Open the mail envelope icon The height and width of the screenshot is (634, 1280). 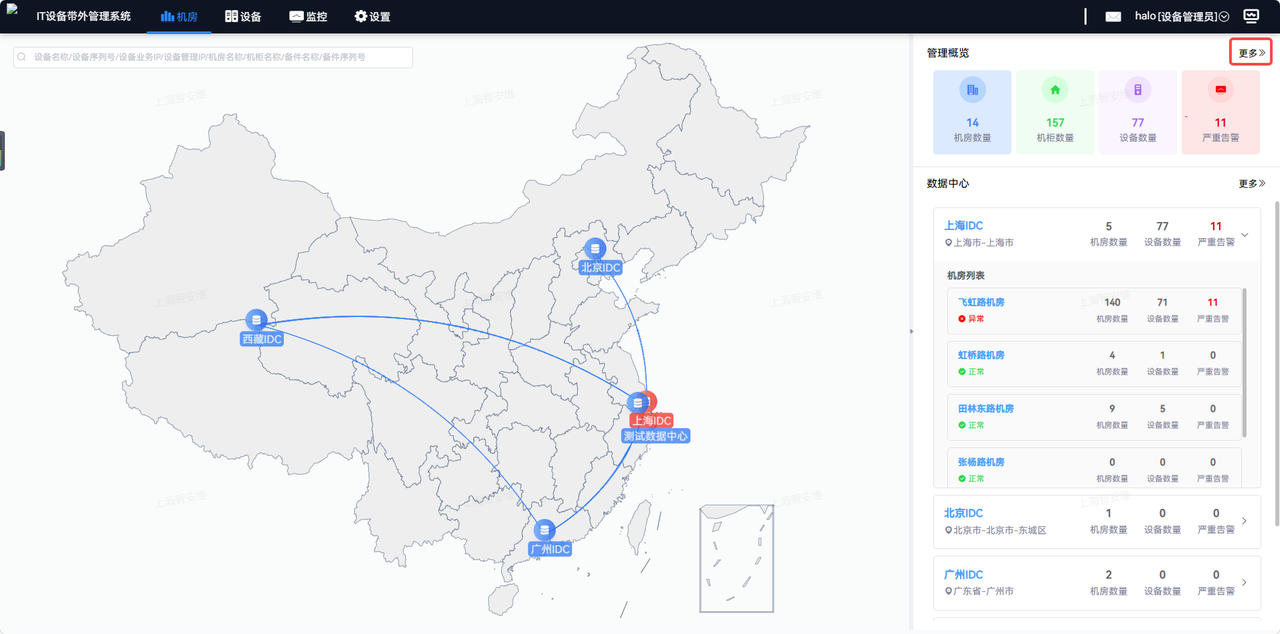(x=1113, y=16)
